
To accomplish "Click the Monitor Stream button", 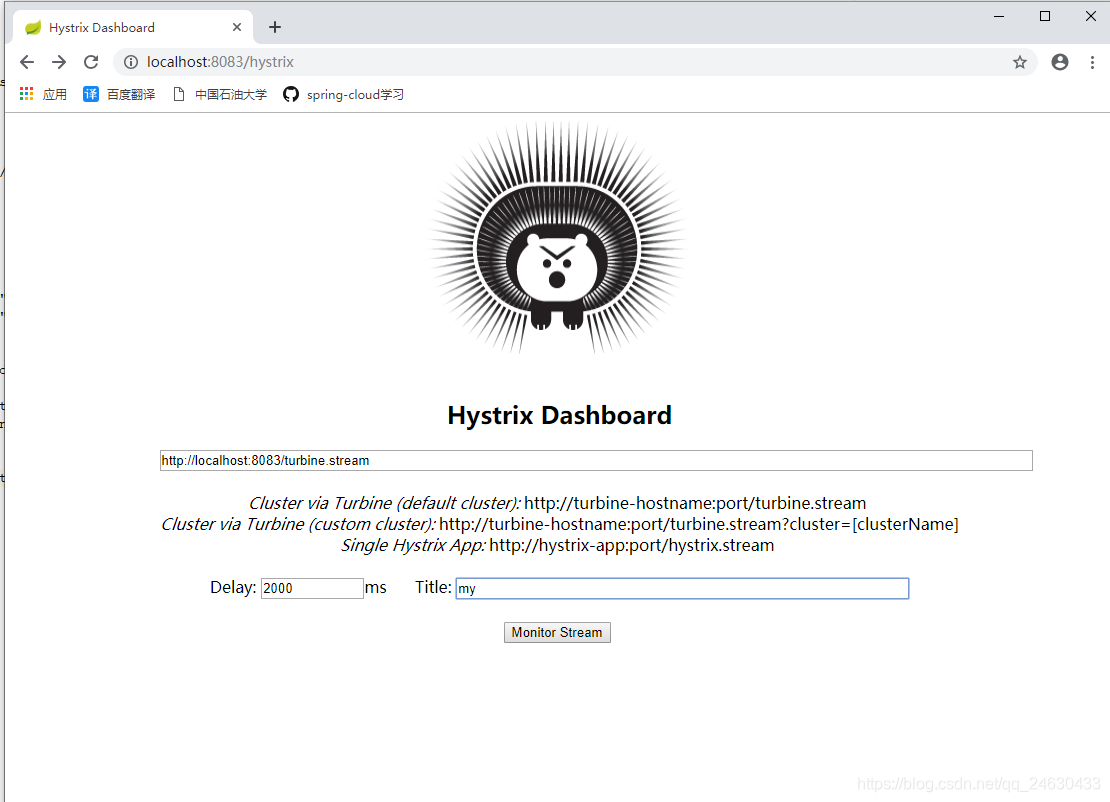I will 557,632.
